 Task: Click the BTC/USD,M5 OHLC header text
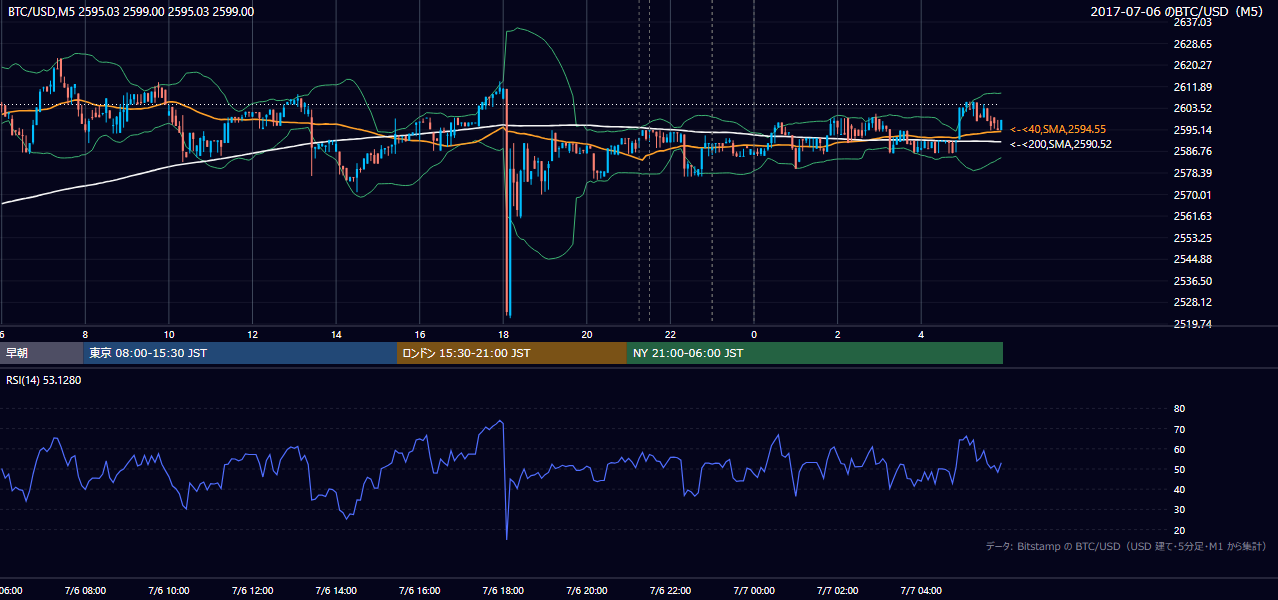click(x=131, y=12)
